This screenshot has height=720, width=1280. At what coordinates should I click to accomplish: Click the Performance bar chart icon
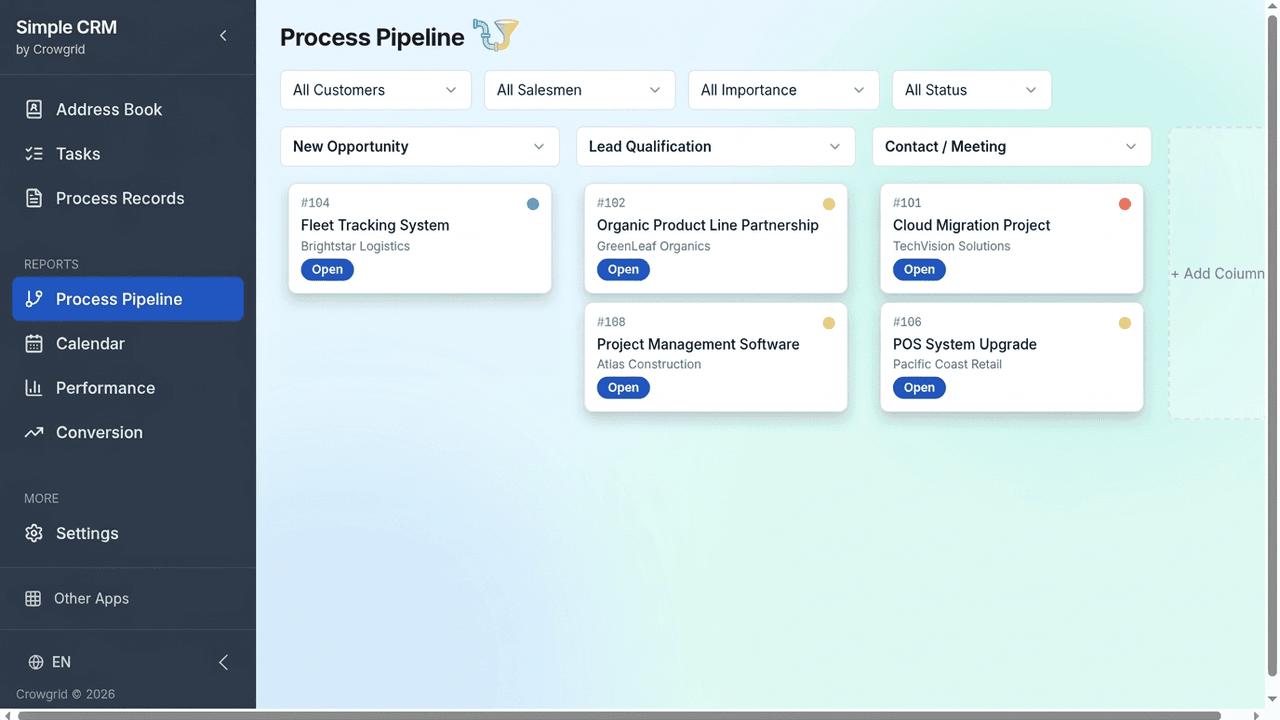coord(34,388)
